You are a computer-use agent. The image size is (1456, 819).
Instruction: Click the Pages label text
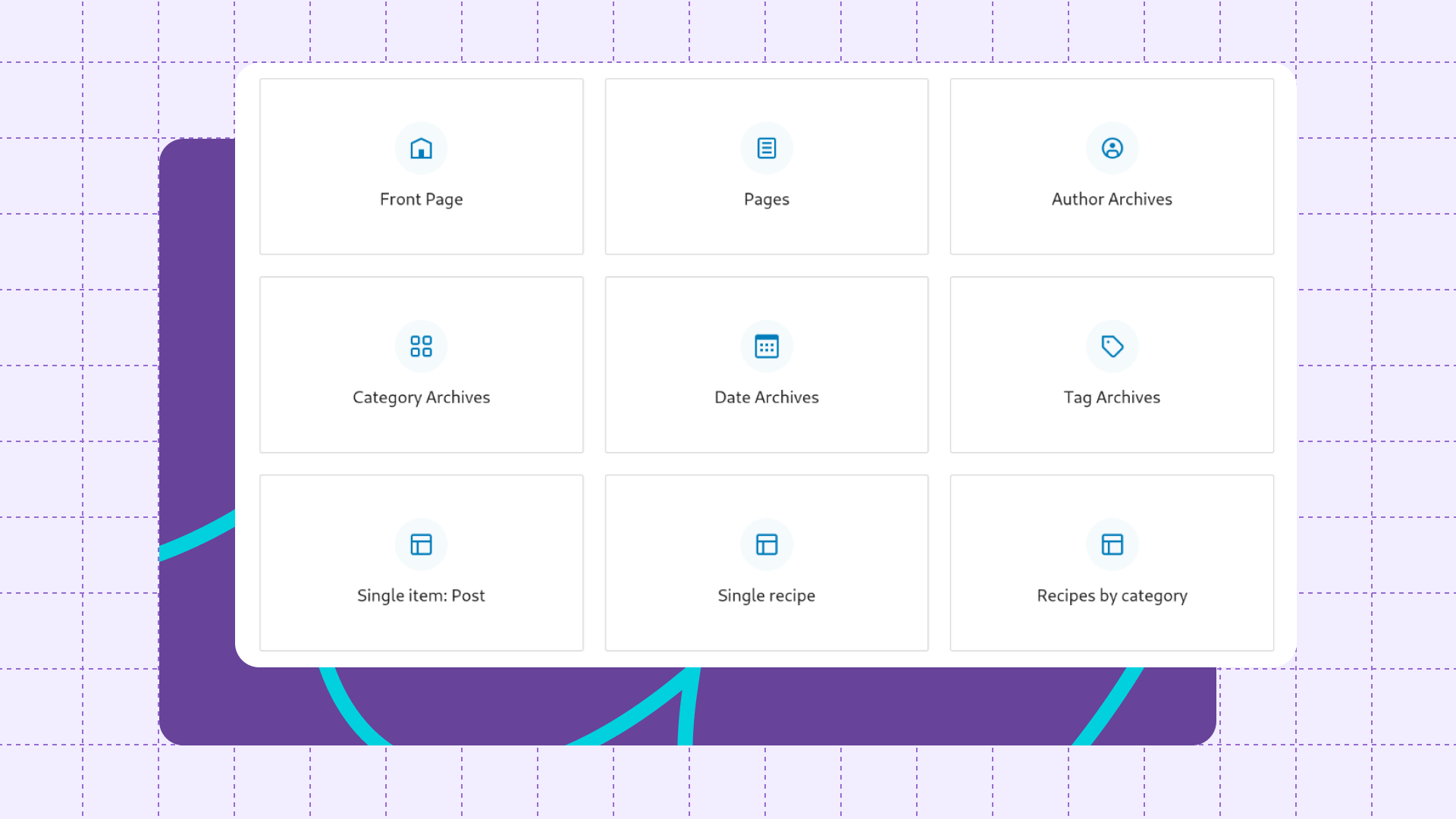tap(767, 199)
